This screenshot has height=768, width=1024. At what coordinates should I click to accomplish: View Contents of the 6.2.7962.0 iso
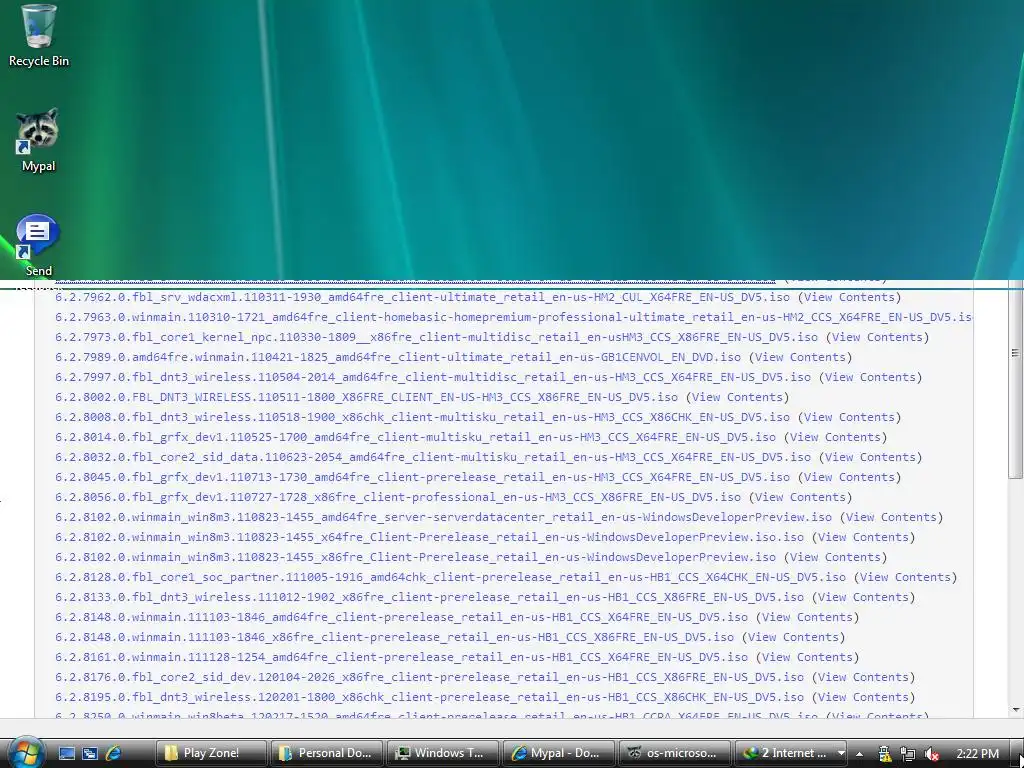pos(850,297)
